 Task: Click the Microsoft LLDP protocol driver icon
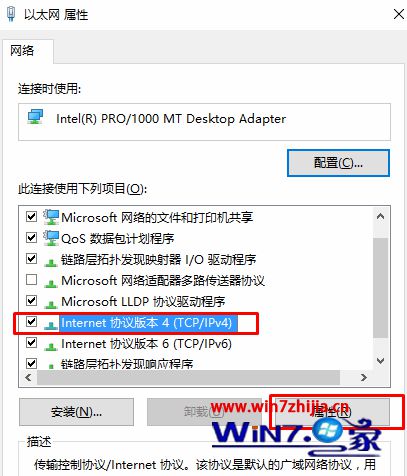coord(51,303)
